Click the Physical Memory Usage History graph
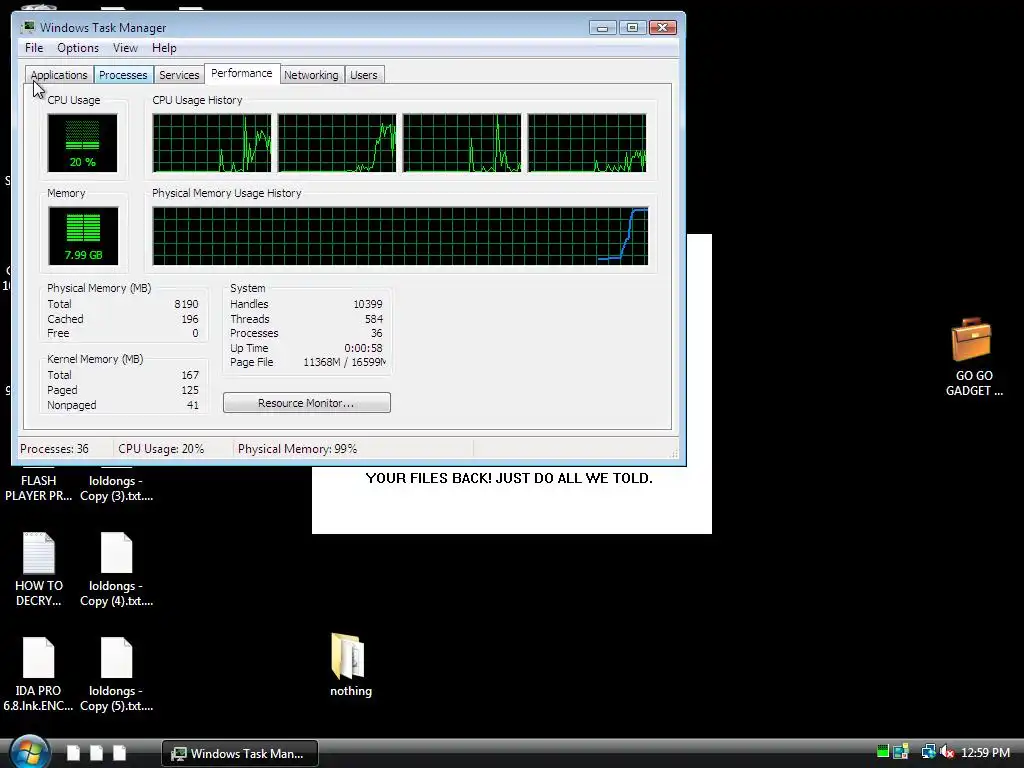Image resolution: width=1024 pixels, height=768 pixels. tap(400, 236)
